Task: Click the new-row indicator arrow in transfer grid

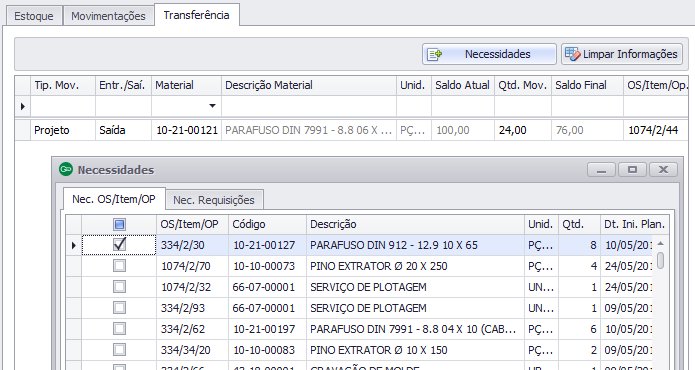Action: [x=23, y=106]
